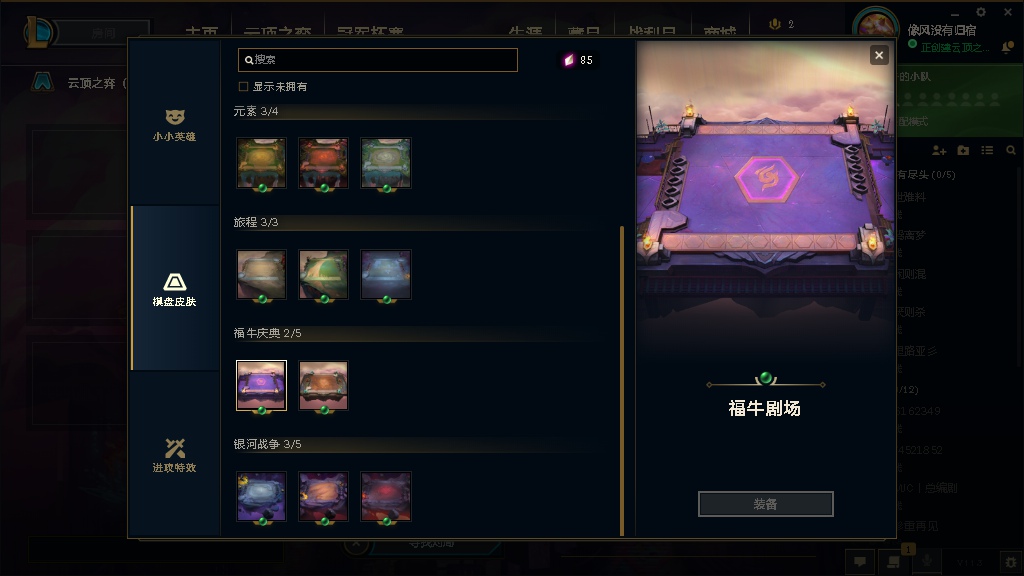Open the 小小英雄 little legends tab
Viewport: 1024px width, 576px height.
point(174,124)
